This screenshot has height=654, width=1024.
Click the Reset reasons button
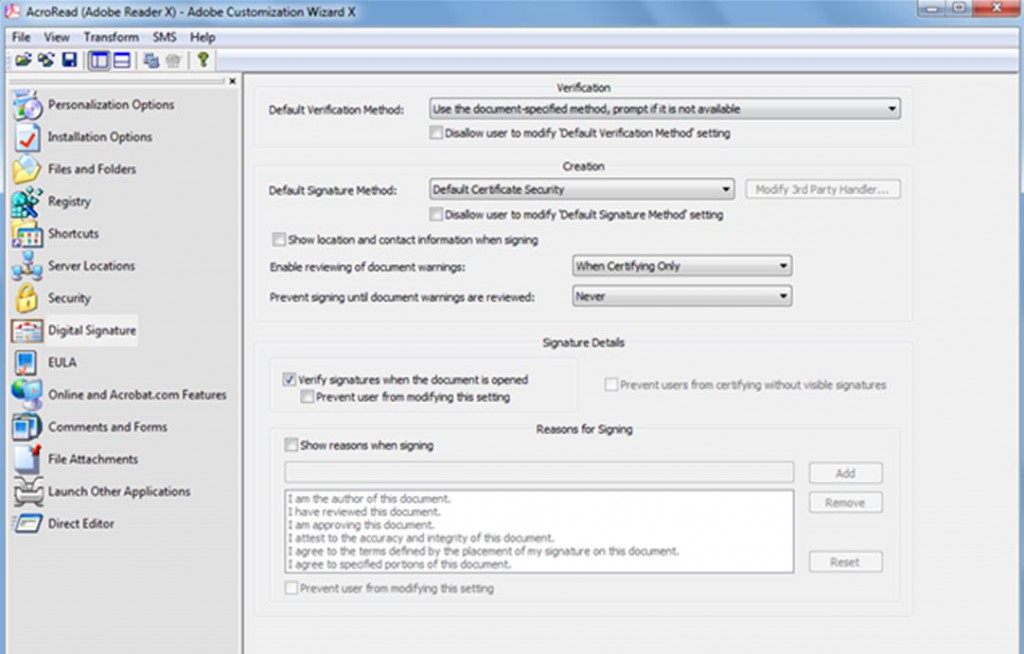click(x=846, y=562)
